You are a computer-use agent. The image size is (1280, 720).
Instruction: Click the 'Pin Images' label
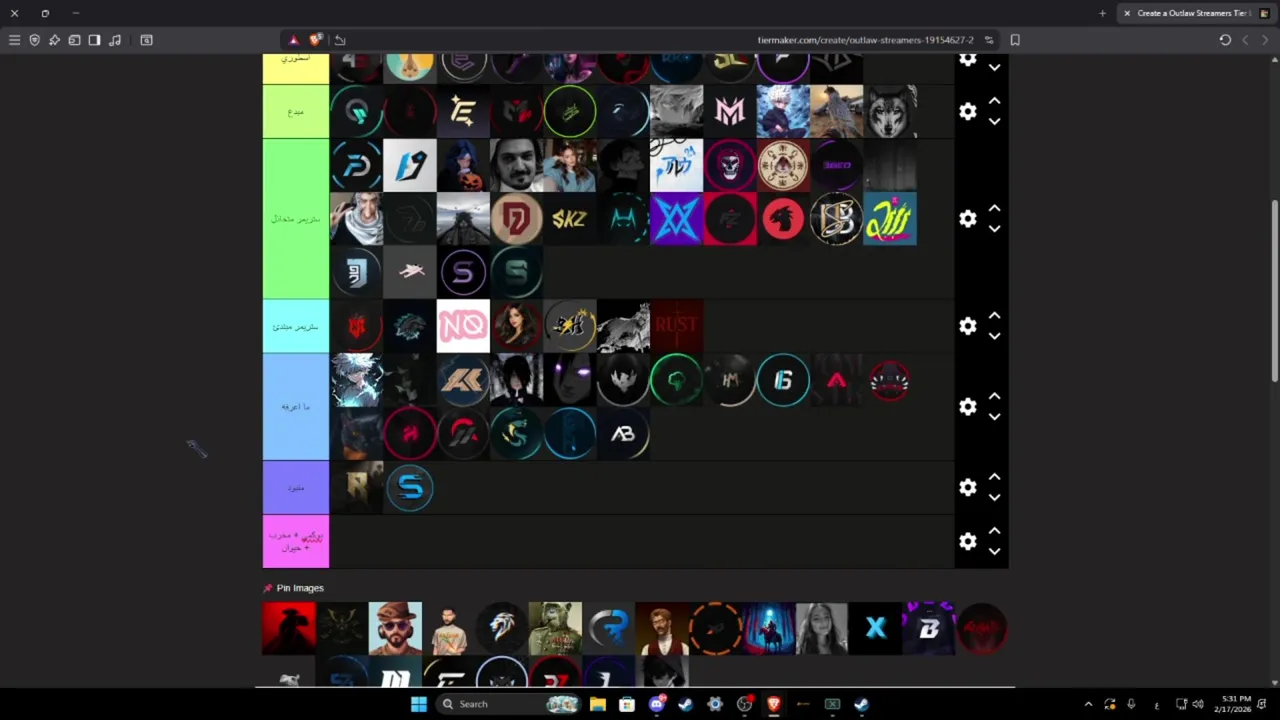[x=300, y=588]
